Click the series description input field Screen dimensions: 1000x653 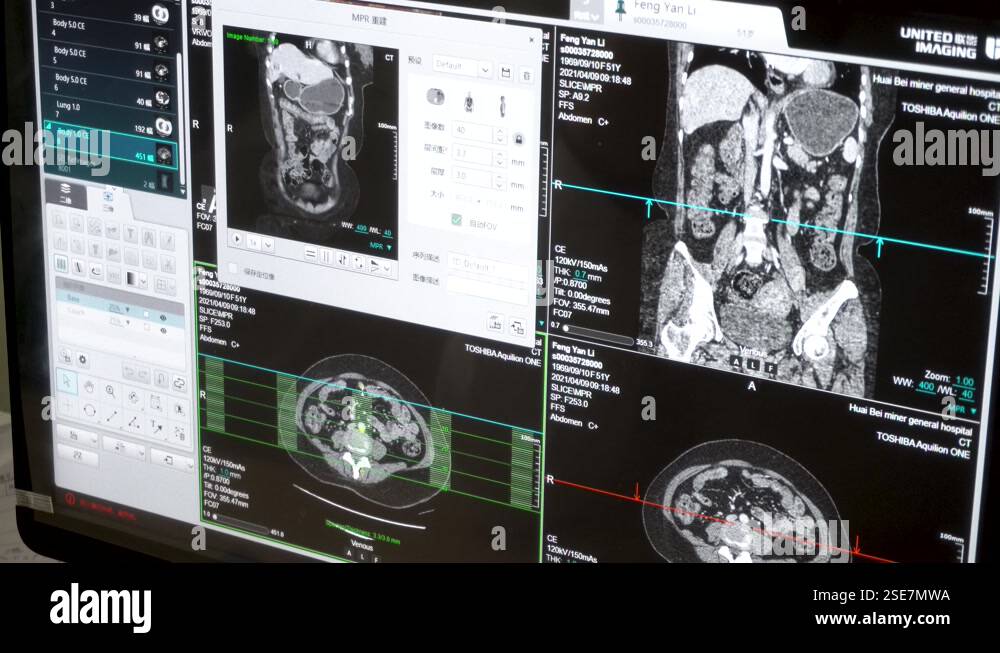487,265
